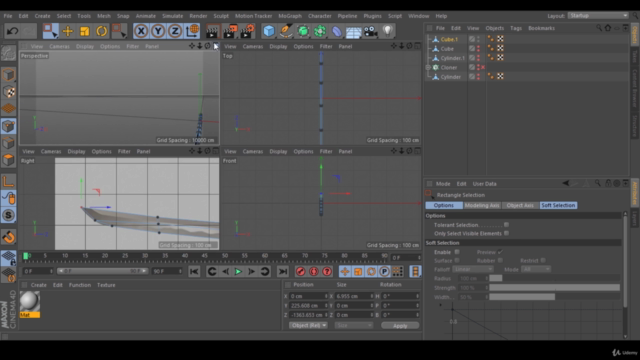The height and width of the screenshot is (360, 640).
Task: Click the Record Active Objects button
Action: click(x=300, y=271)
